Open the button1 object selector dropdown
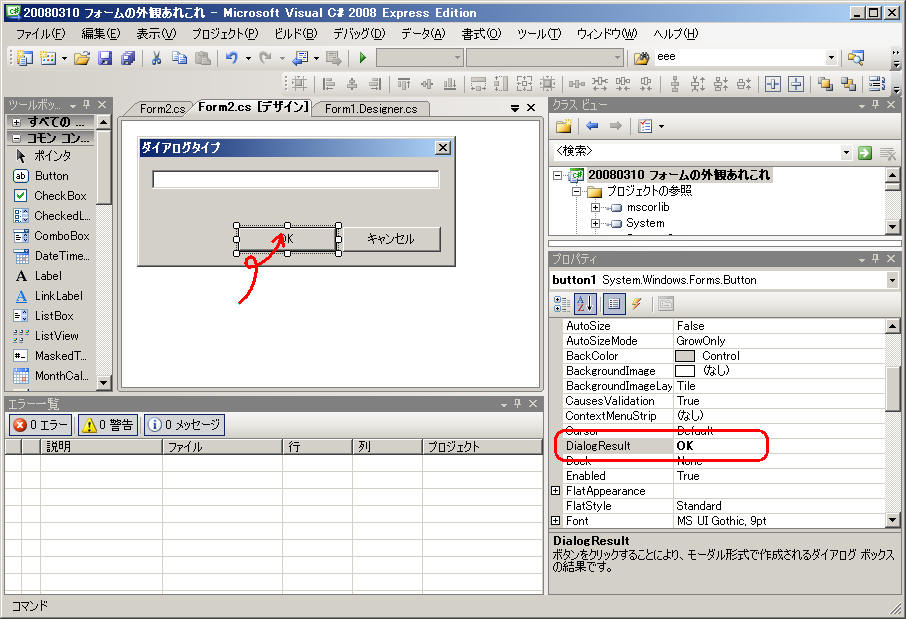The image size is (906, 619). (x=891, y=280)
